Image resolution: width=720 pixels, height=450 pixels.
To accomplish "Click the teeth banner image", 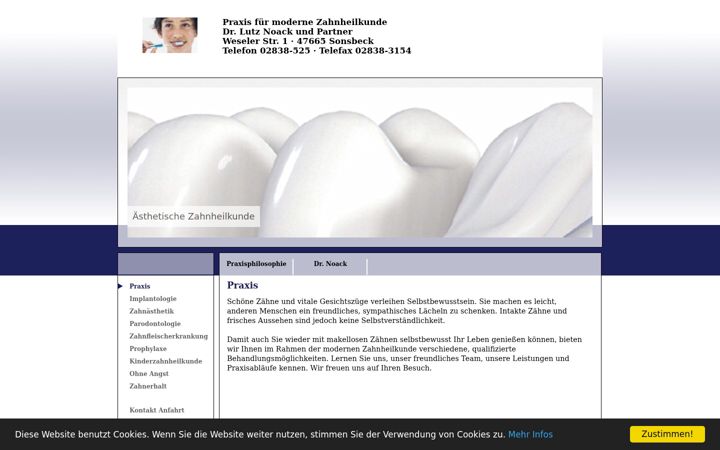I will [x=360, y=162].
